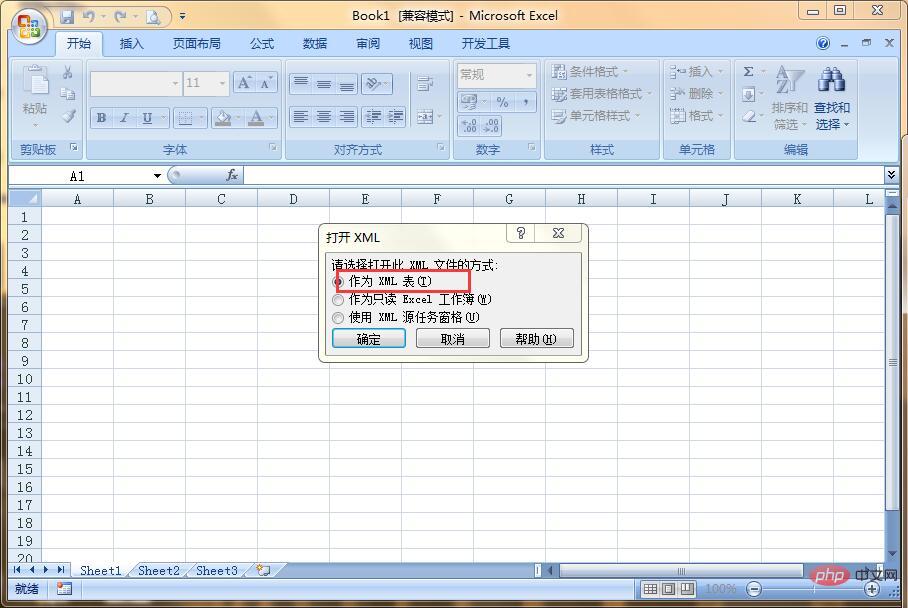Click the Undo icon
This screenshot has width=908, height=608.
tap(89, 16)
